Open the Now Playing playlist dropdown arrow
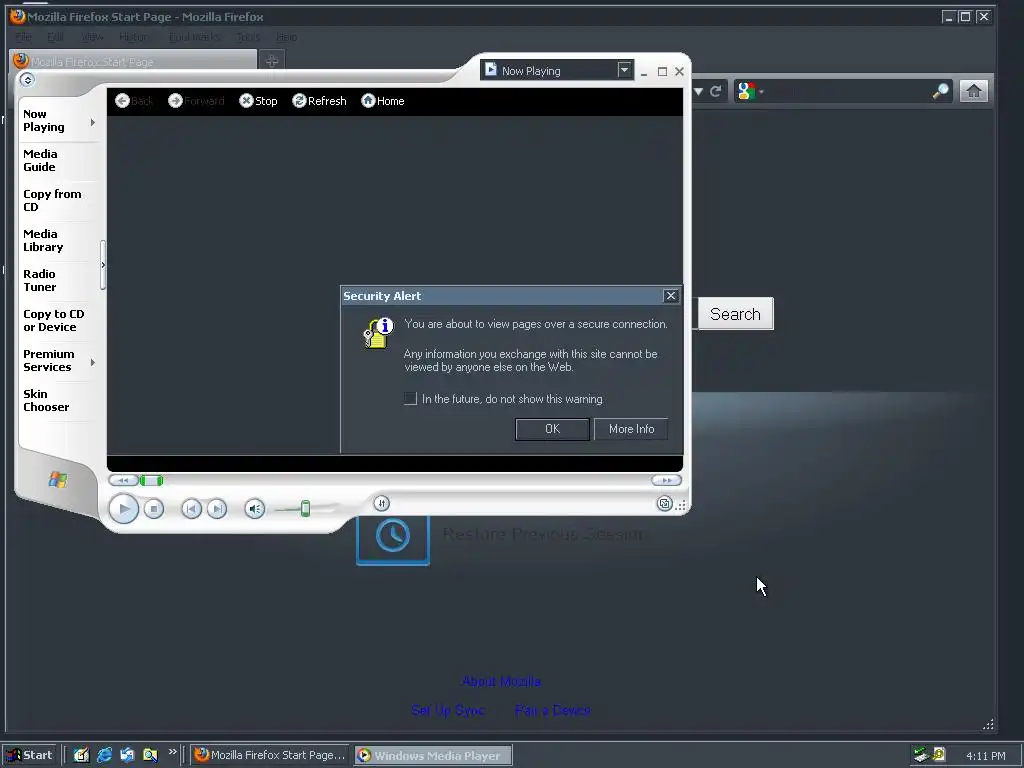The height and width of the screenshot is (768, 1024). point(624,69)
